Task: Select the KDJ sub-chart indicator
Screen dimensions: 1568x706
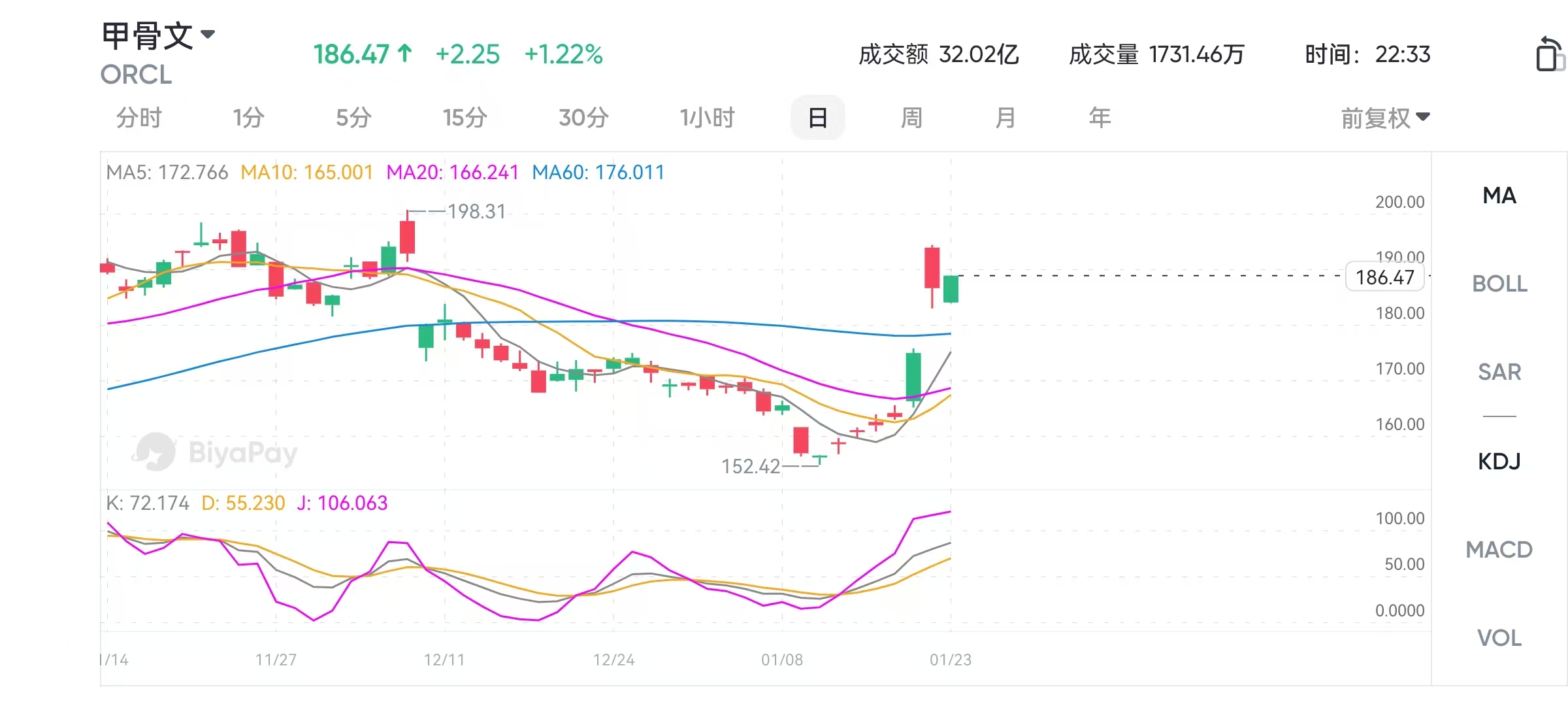Action: pyautogui.click(x=1499, y=462)
